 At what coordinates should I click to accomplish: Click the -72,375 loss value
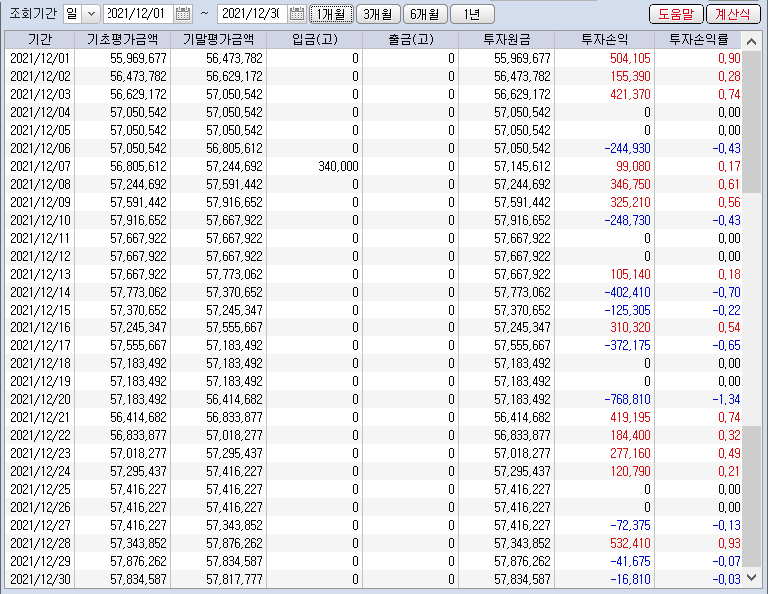tap(630, 525)
